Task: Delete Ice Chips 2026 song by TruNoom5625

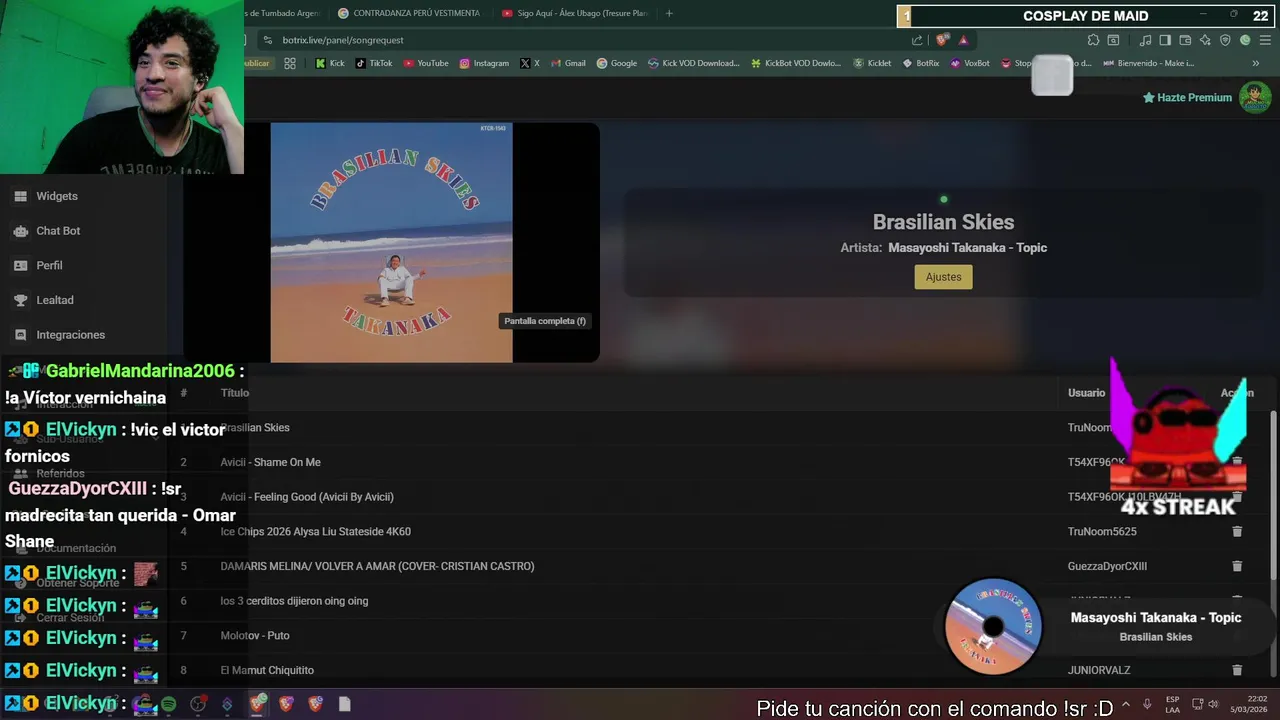Action: [x=1237, y=532]
